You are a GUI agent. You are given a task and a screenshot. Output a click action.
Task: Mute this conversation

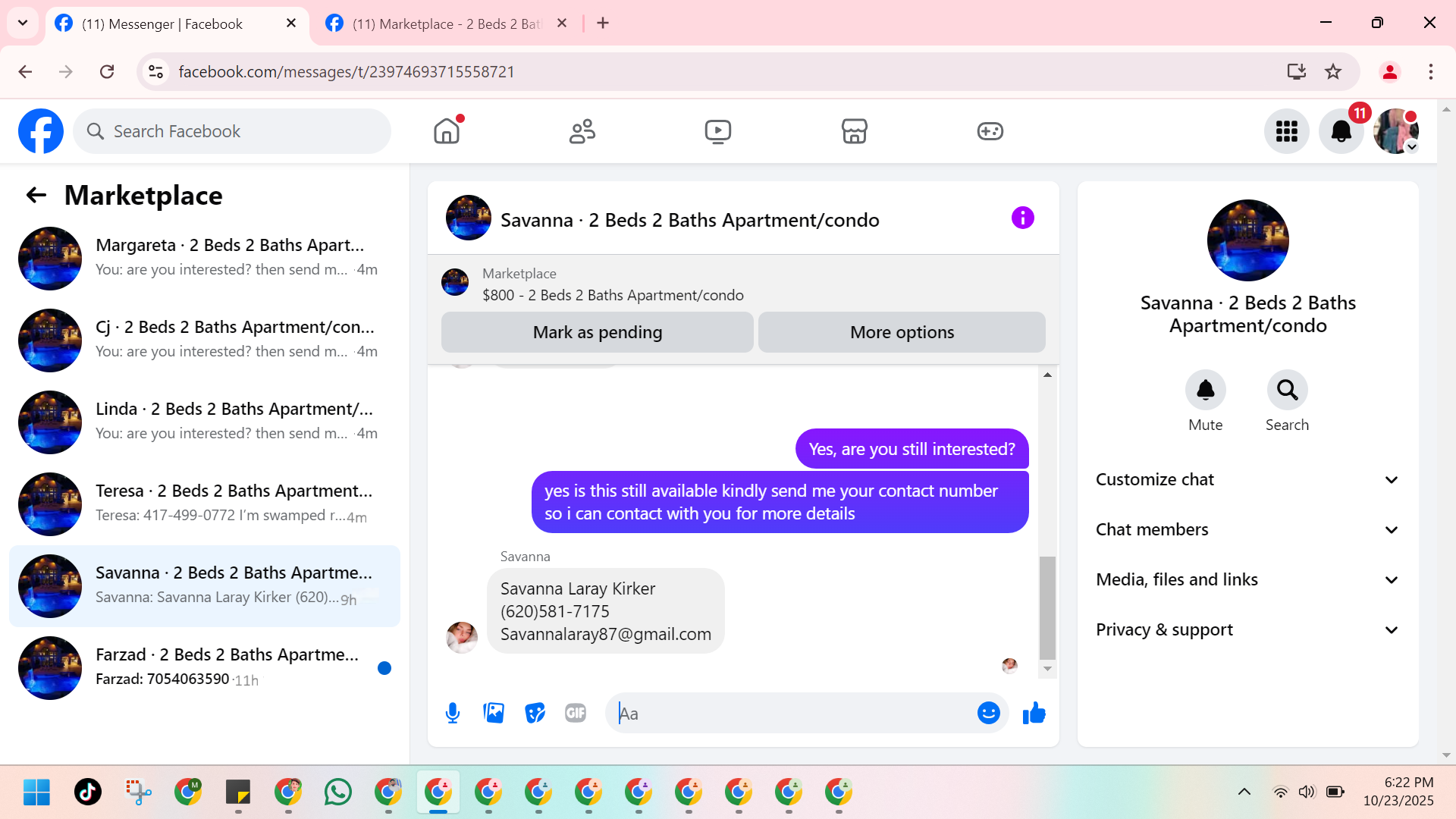click(1205, 391)
